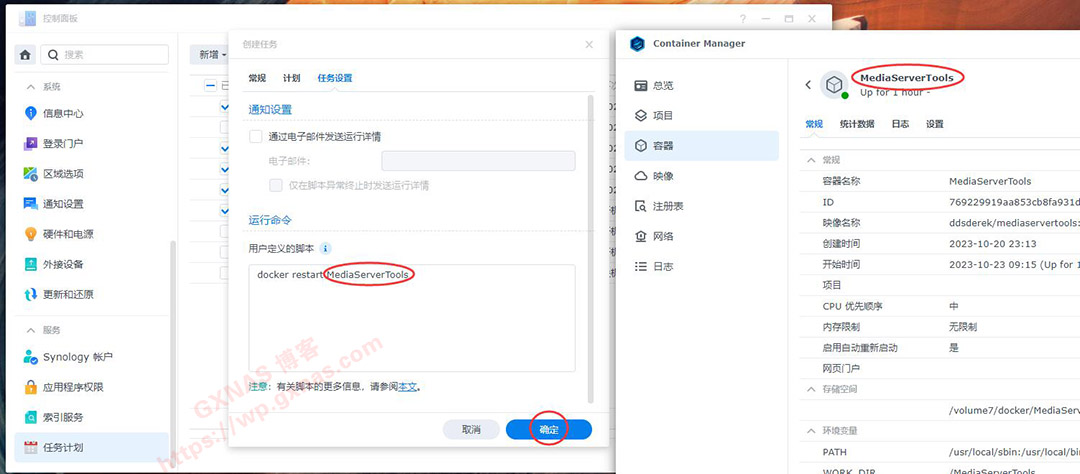This screenshot has width=1080, height=474.
Task: Open 硬件和电源 settings
Action: click(67, 234)
